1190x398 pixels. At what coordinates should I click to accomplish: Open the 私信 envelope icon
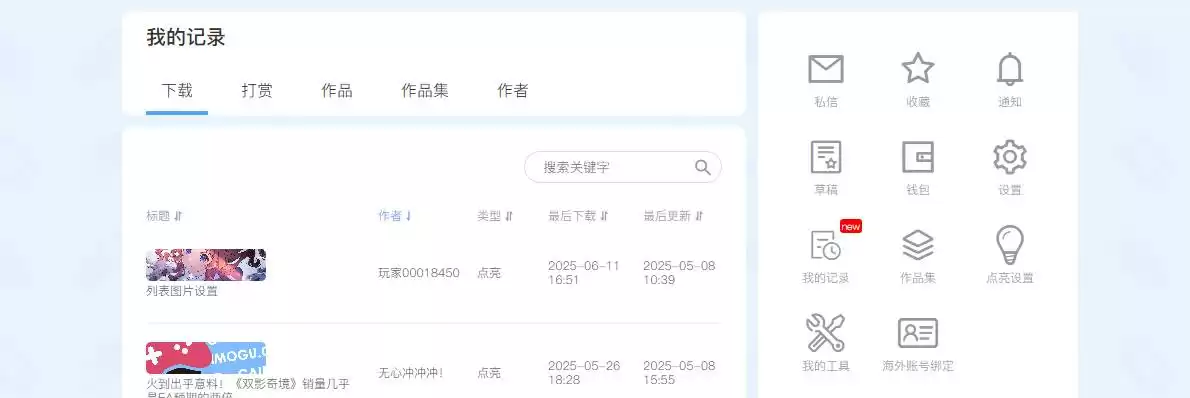[x=826, y=69]
